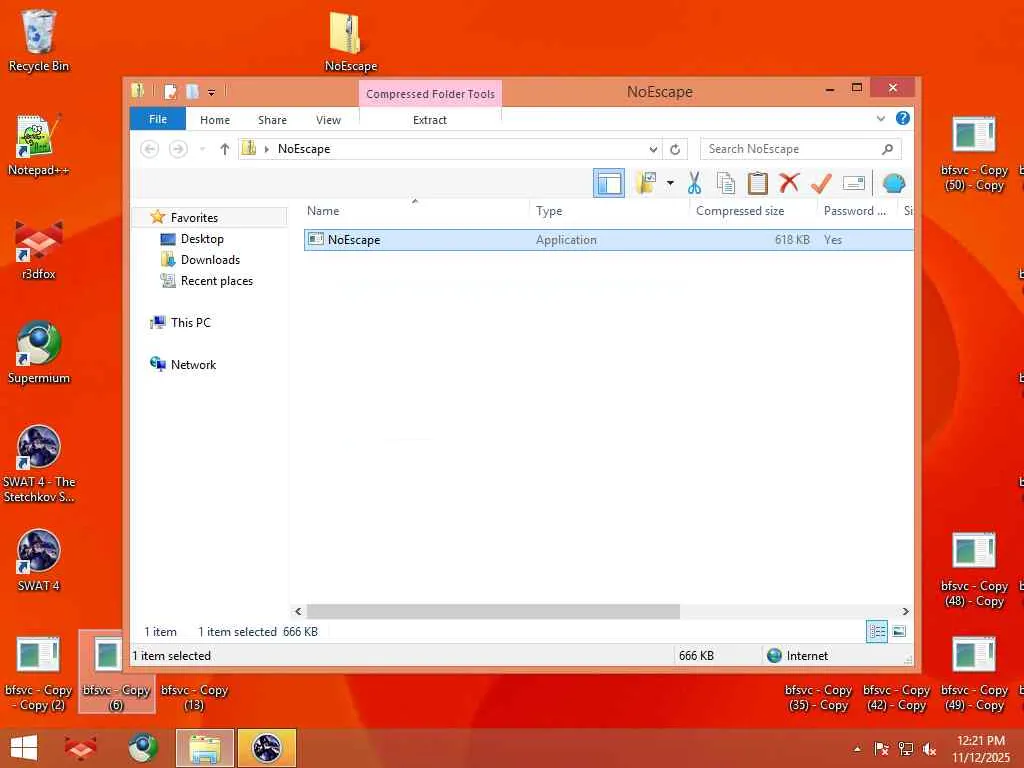Select This PC in navigation pane
The image size is (1024, 768).
190,323
